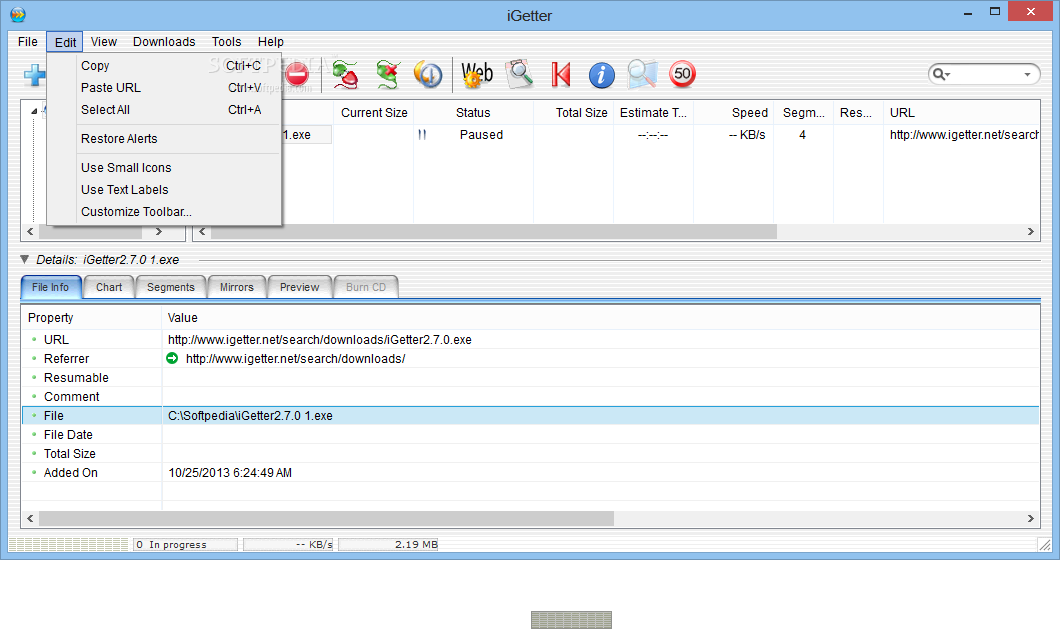
Task: Close the open Edit menu
Action: (x=65, y=42)
